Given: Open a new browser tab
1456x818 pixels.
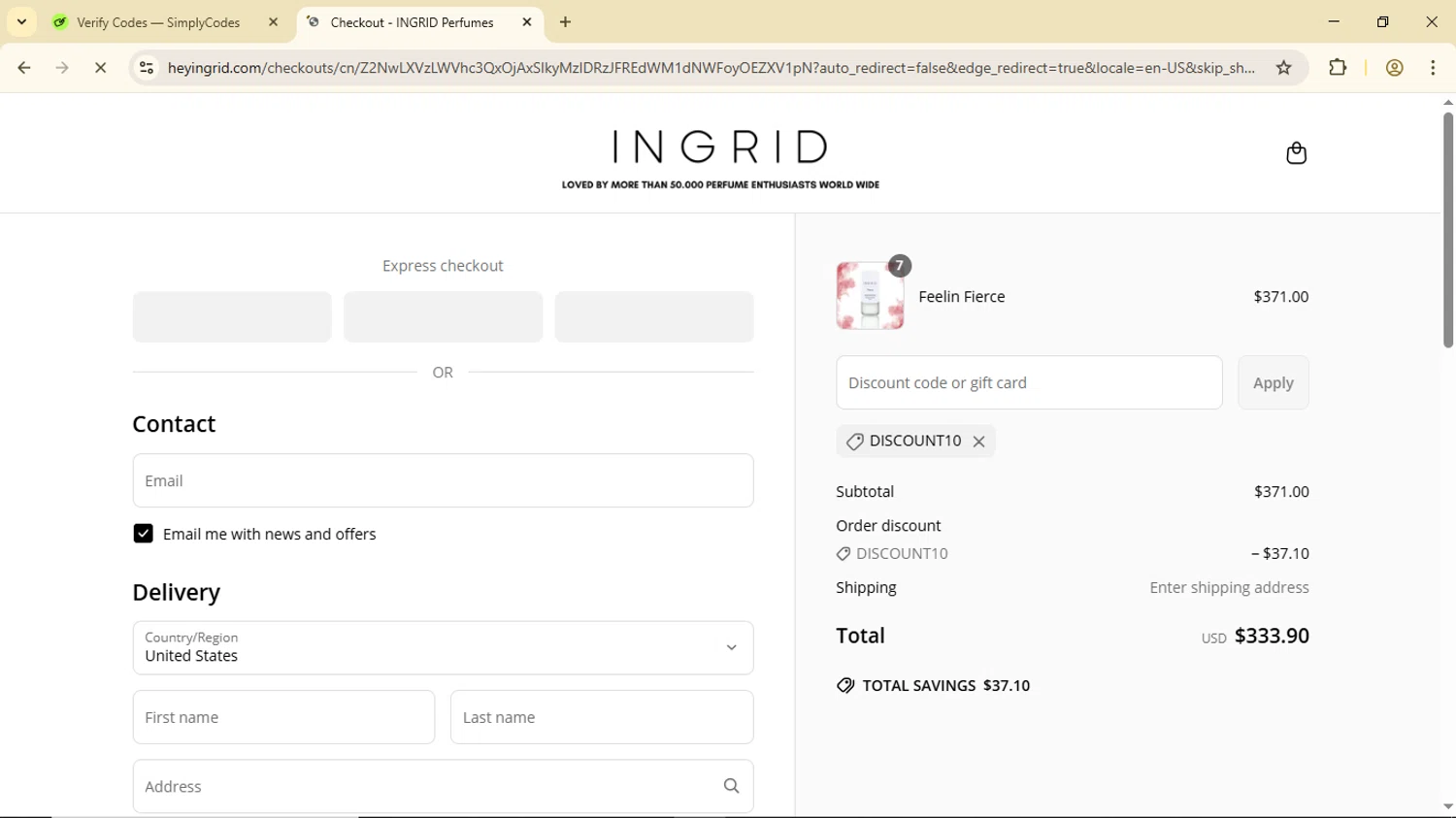Looking at the screenshot, I should (565, 21).
